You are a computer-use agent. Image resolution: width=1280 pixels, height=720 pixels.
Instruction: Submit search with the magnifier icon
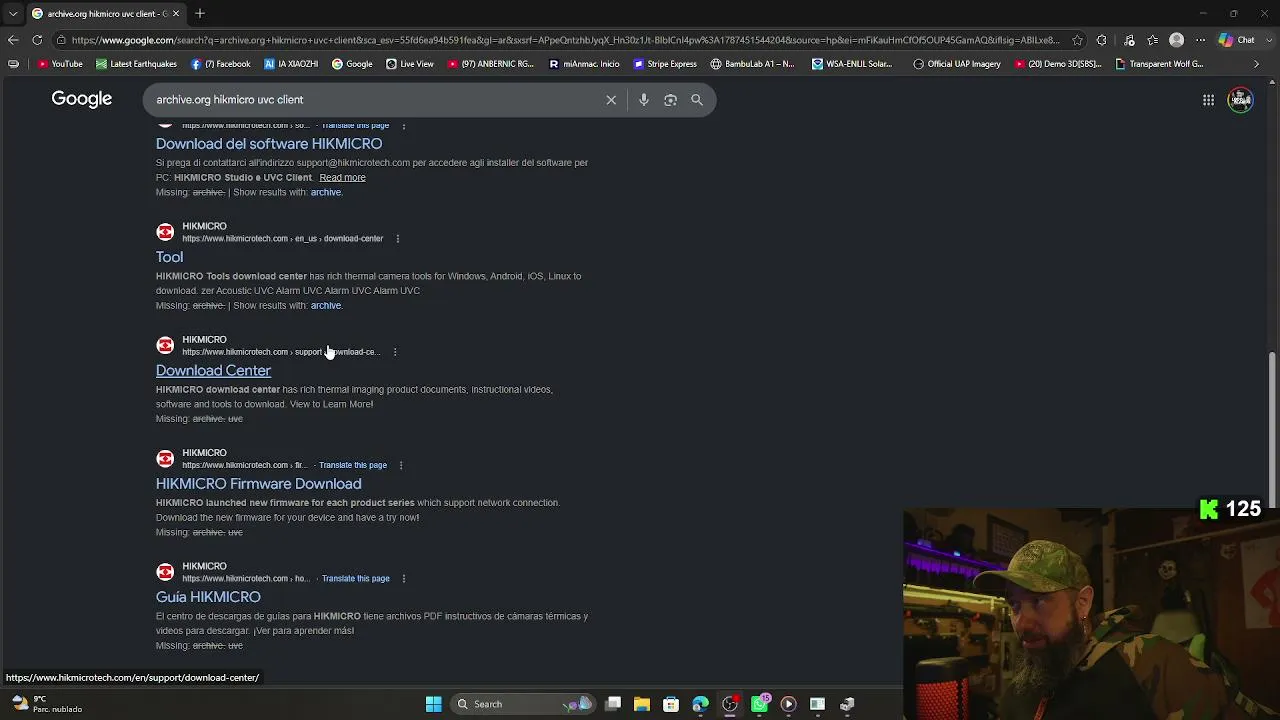697,100
